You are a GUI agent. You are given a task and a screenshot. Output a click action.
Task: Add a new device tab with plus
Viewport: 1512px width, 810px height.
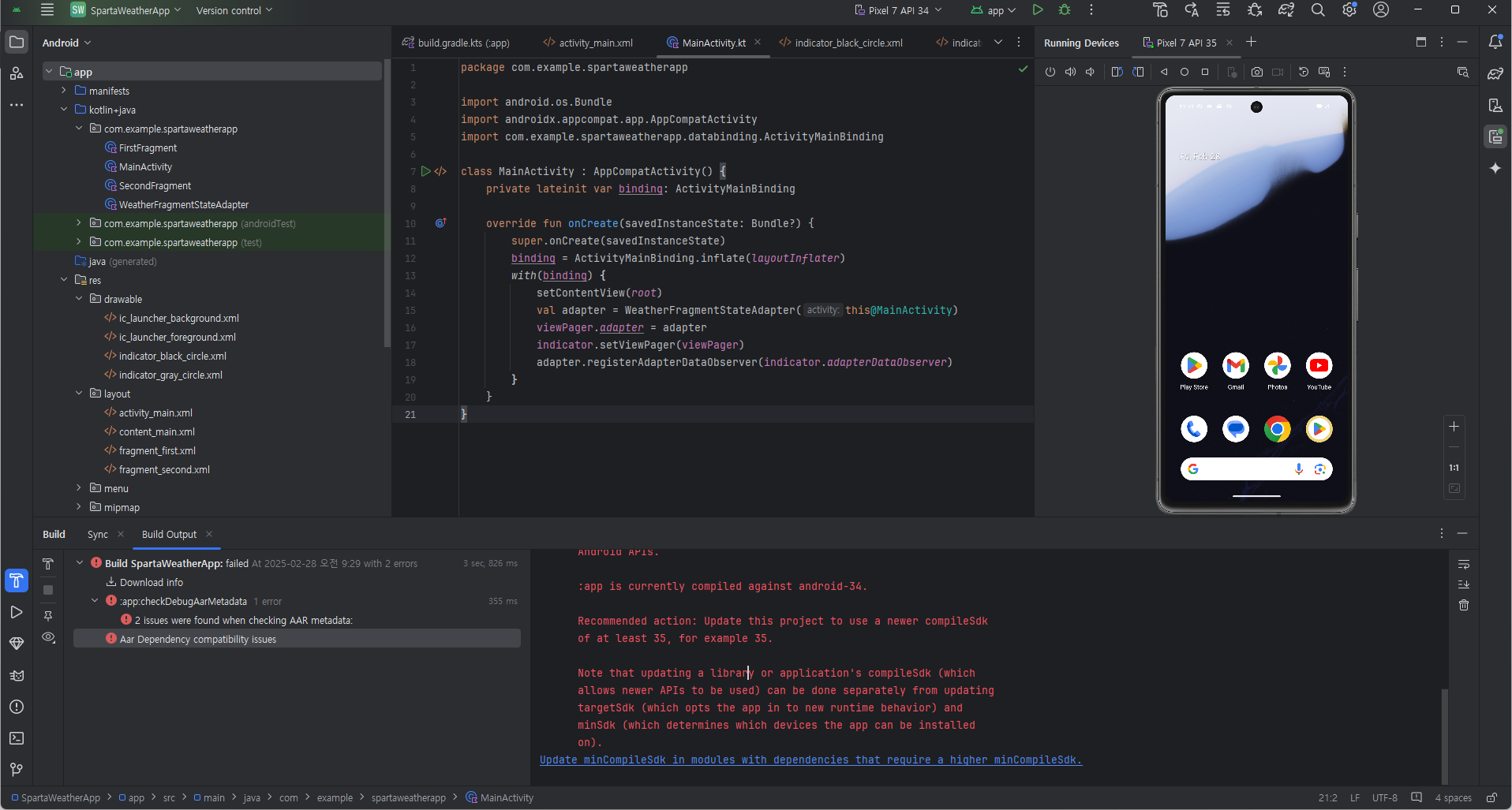click(x=1252, y=42)
